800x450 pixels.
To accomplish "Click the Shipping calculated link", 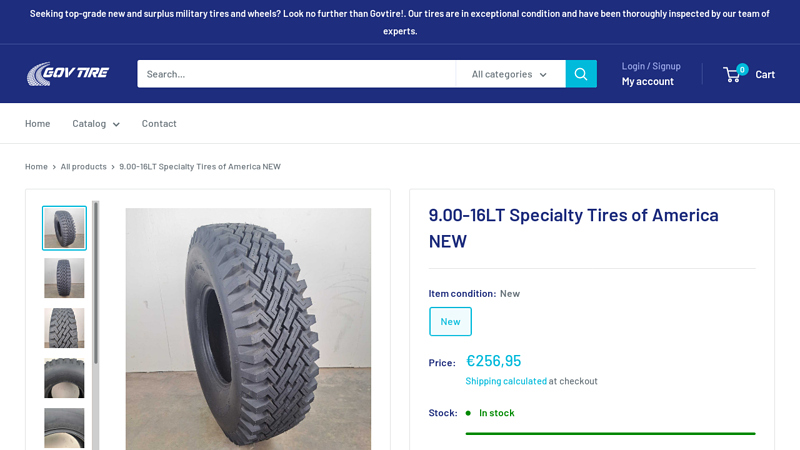I will 506,381.
